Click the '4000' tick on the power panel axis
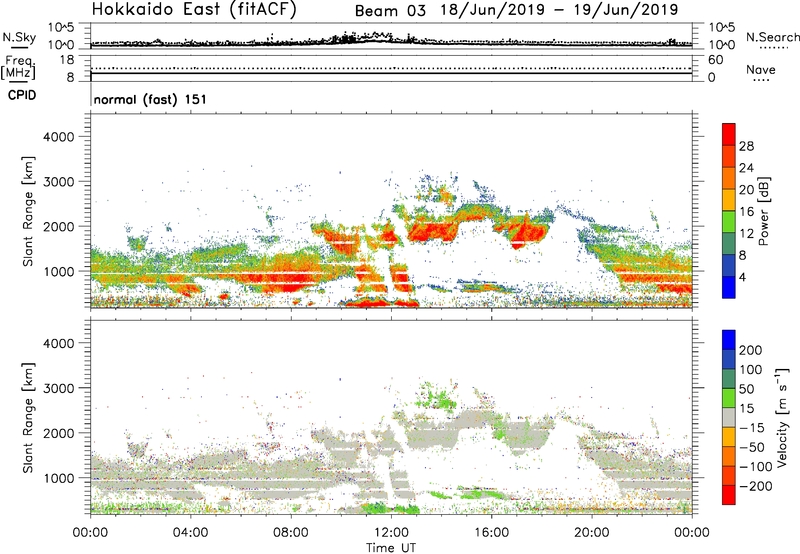This screenshot has width=800, height=554. 59,137
